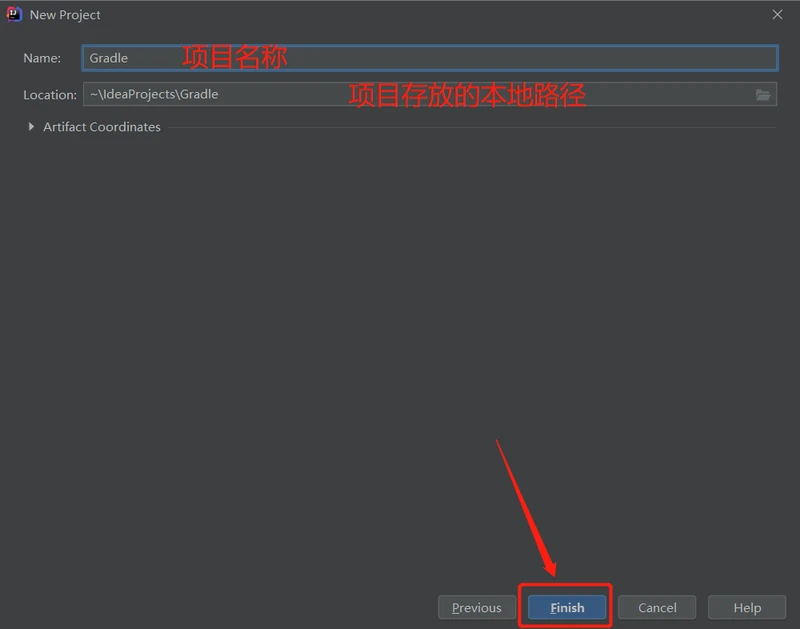The image size is (800, 629).
Task: Click the Finish button
Action: [x=567, y=607]
